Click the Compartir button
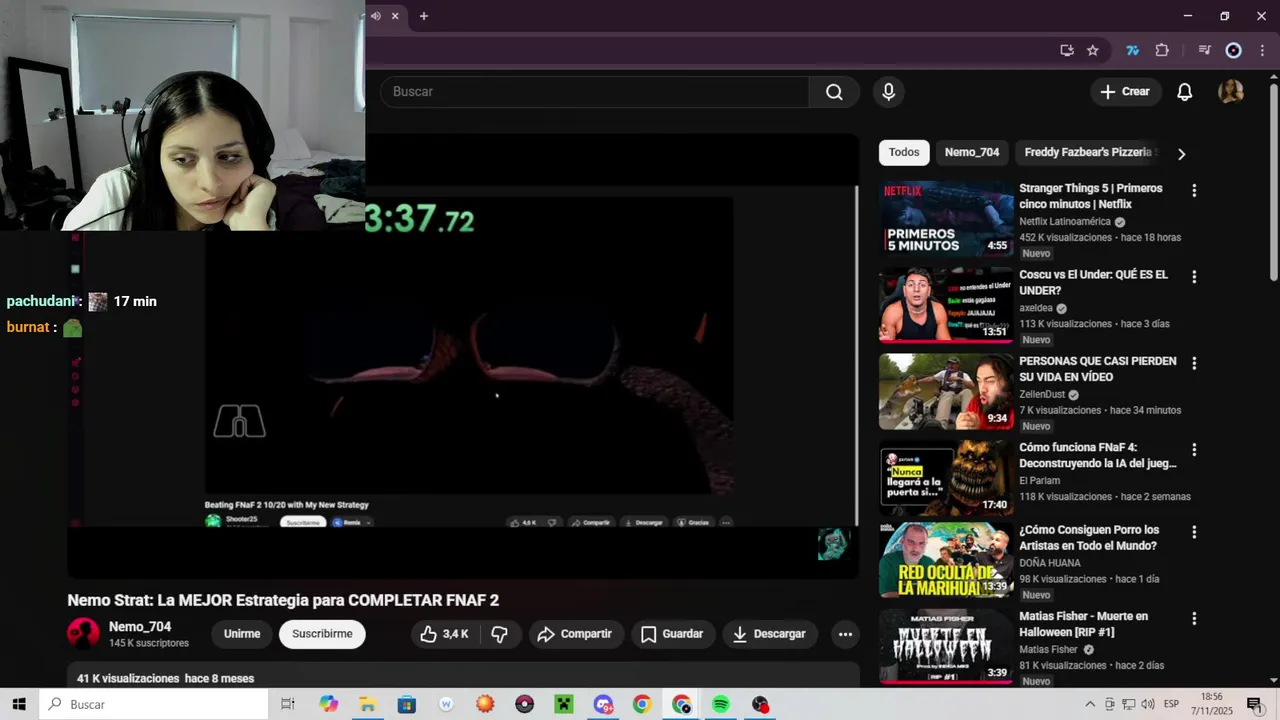This screenshot has width=1280, height=720. [x=574, y=634]
